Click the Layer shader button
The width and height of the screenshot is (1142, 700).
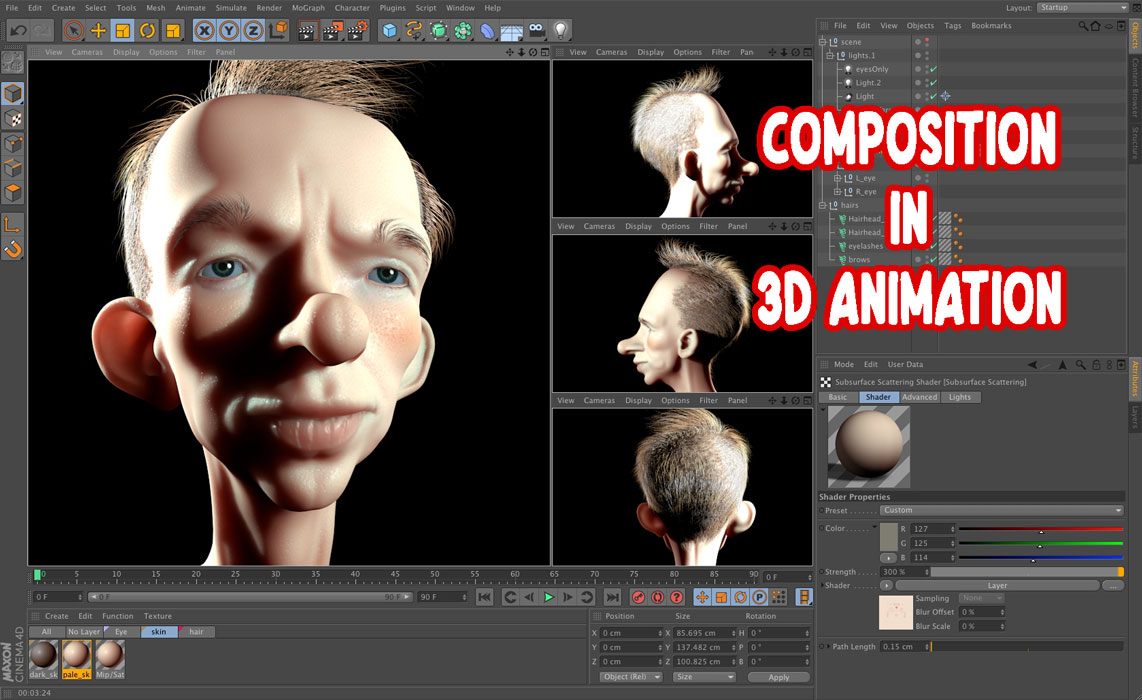click(997, 586)
